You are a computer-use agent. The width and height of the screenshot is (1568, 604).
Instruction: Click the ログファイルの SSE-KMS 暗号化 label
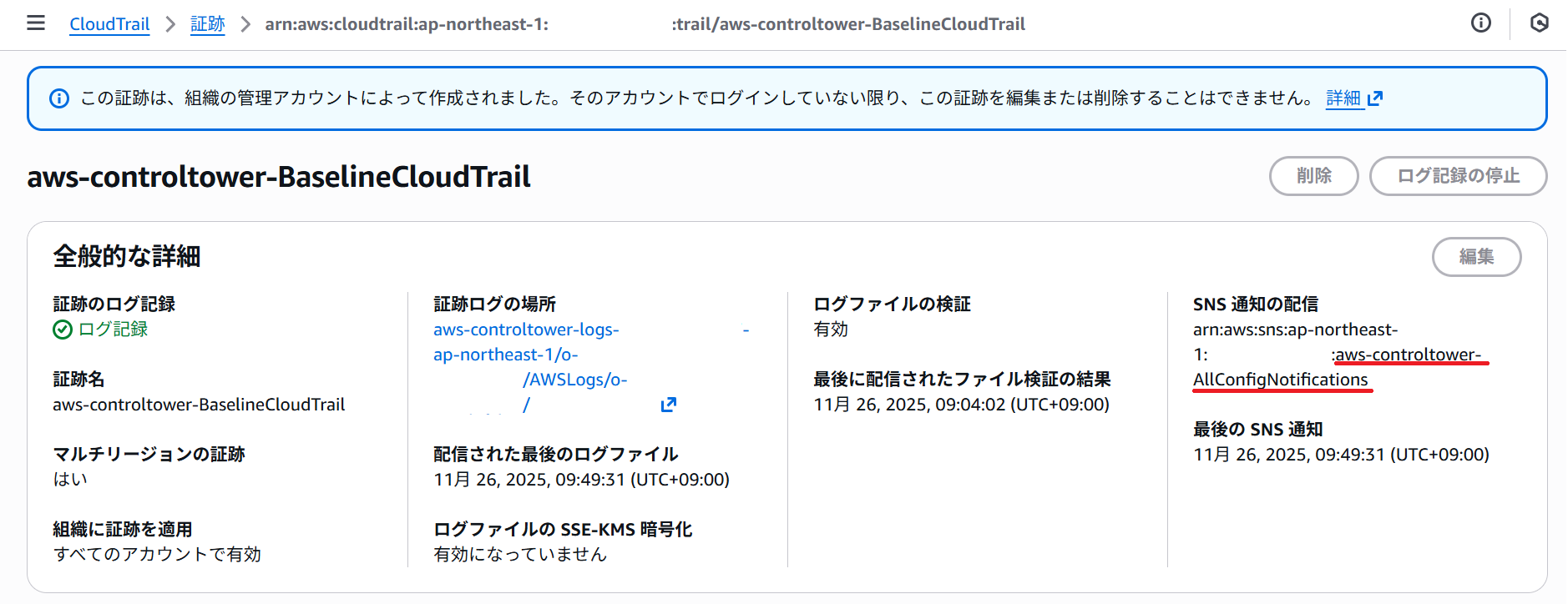coord(563,530)
